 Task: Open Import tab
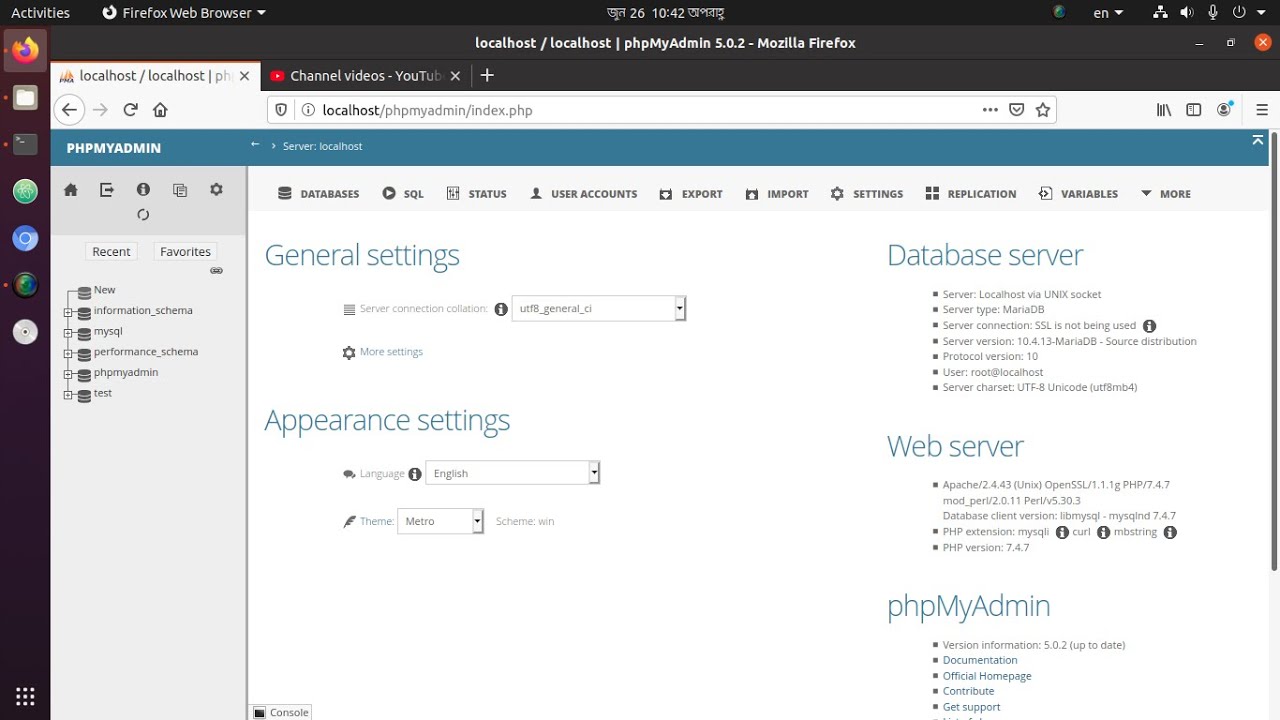777,194
